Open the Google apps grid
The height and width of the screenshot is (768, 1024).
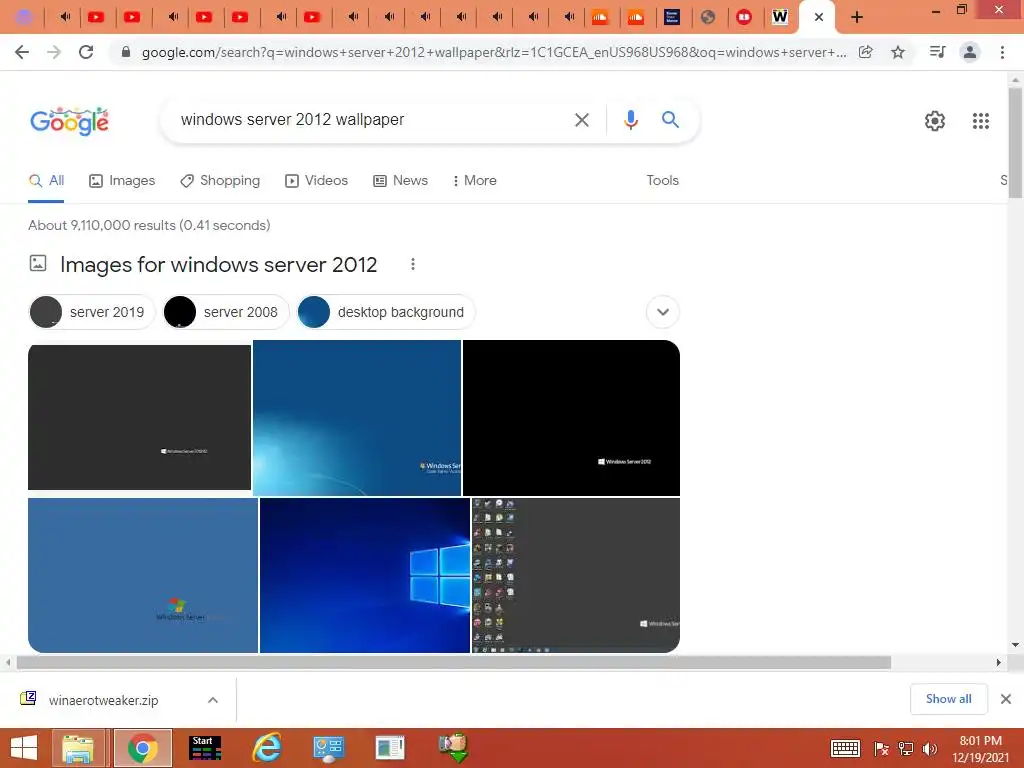coord(980,121)
